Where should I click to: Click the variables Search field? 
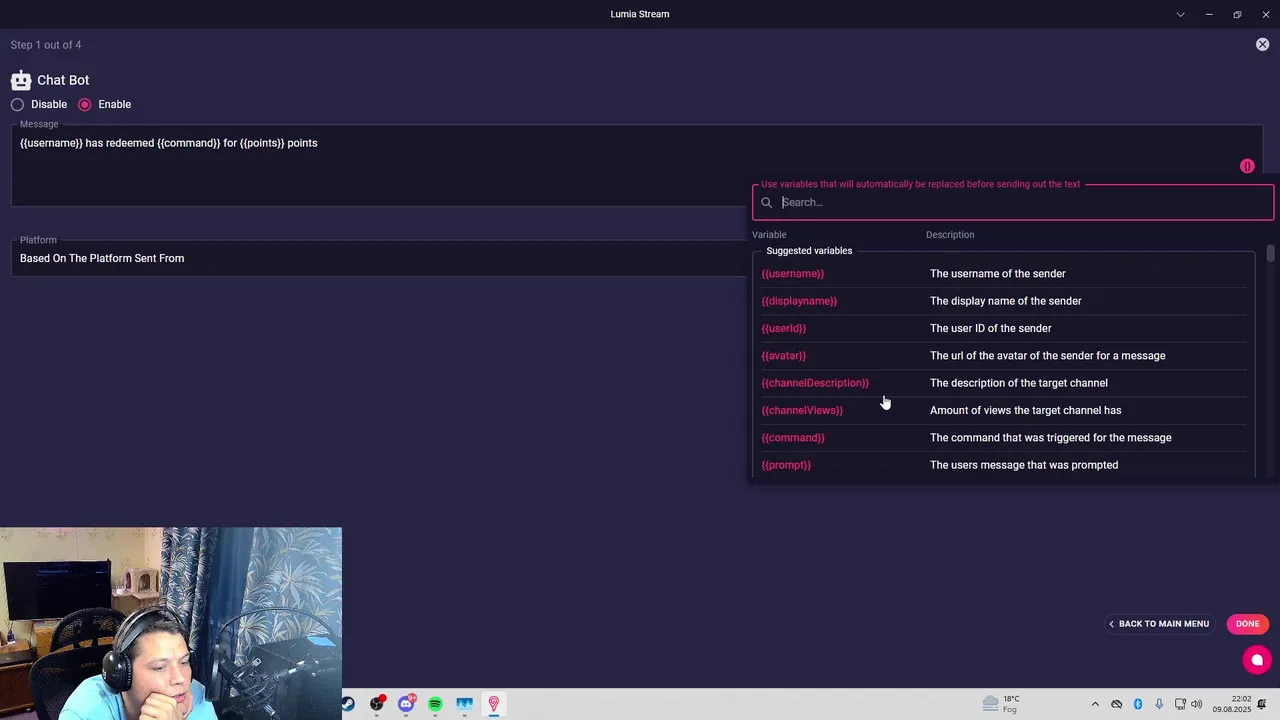1013,202
